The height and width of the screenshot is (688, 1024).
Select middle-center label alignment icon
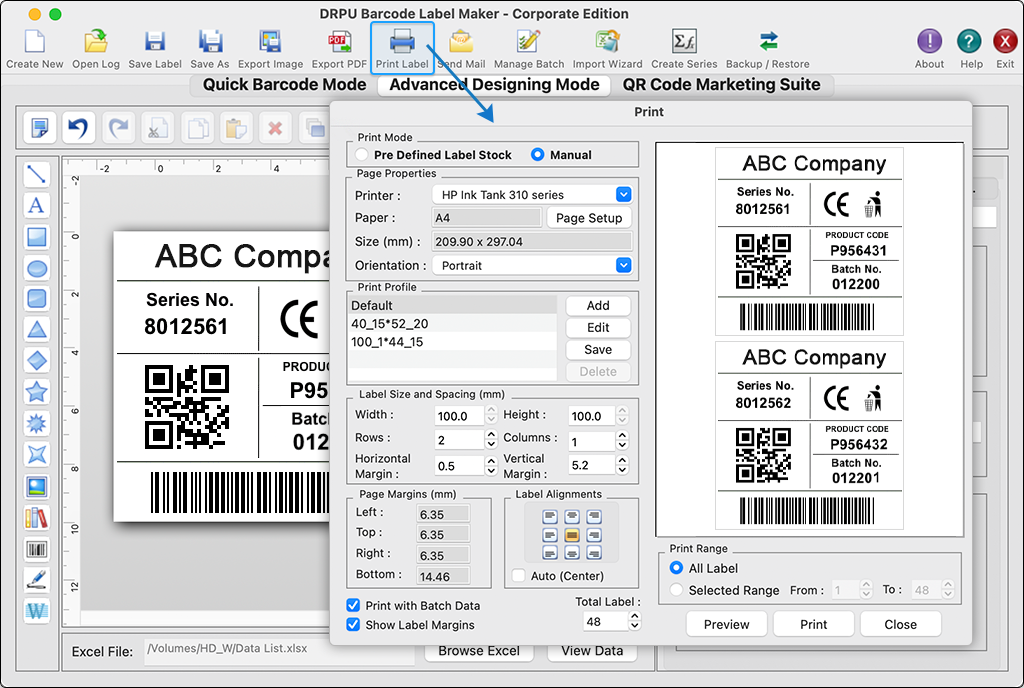(572, 535)
